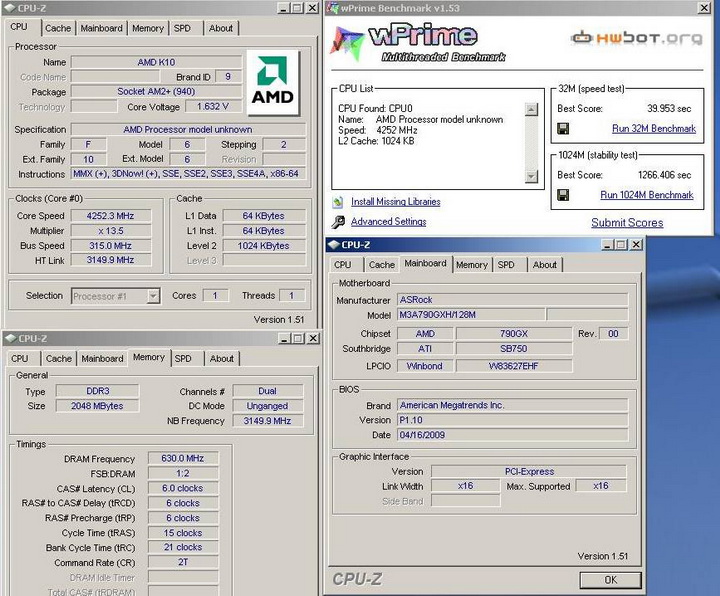Open About tab in top CPU-Z window
Screen dimensions: 720x596
pyautogui.click(x=221, y=28)
